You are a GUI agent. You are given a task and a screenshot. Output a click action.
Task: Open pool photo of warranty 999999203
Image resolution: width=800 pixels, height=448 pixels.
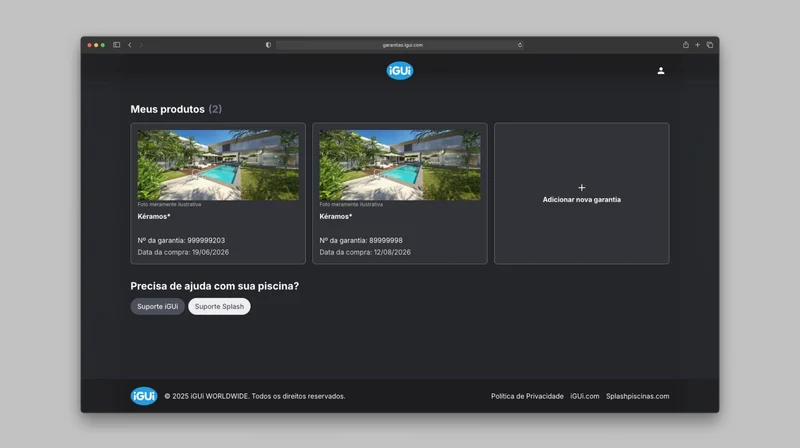[218, 165]
